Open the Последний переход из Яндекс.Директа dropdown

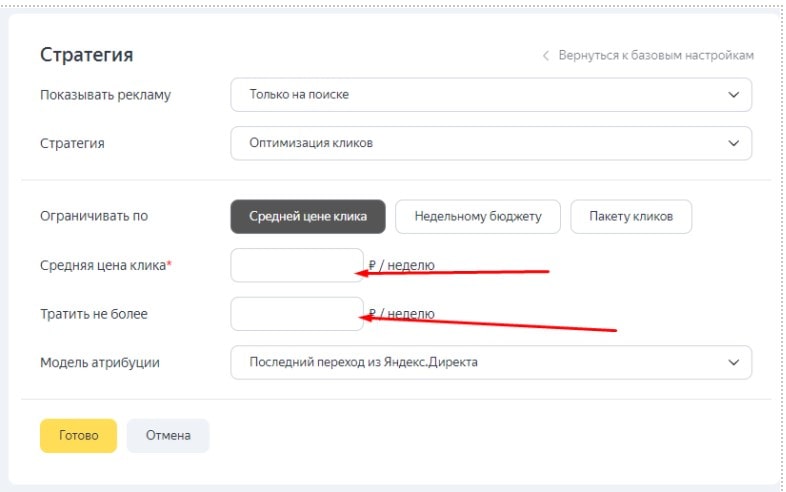[490, 362]
